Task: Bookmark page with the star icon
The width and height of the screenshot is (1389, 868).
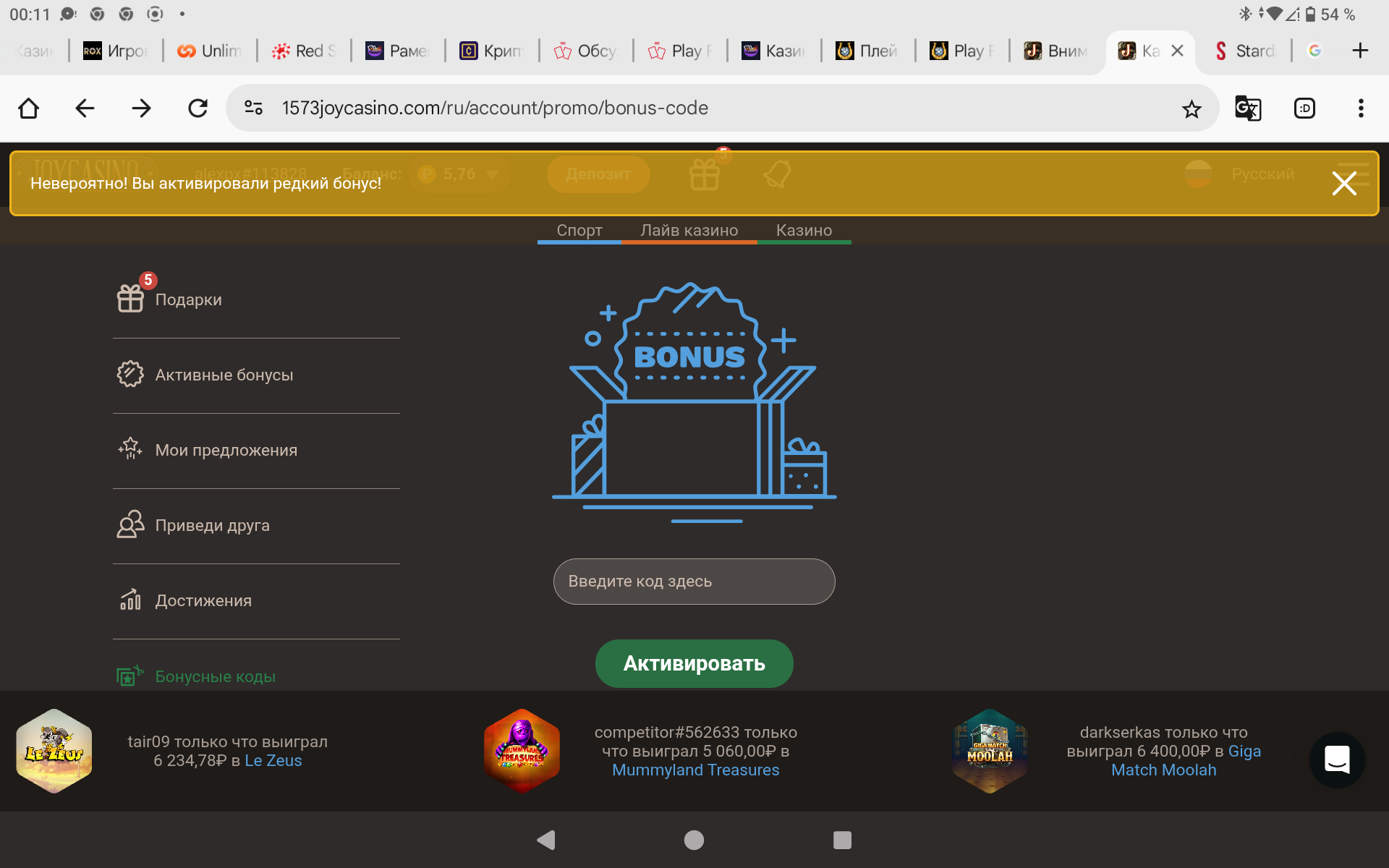Action: 1191,109
